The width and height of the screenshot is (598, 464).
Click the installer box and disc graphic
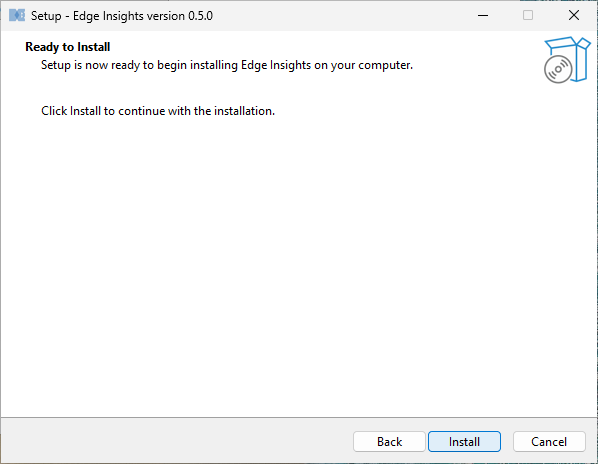(567, 60)
